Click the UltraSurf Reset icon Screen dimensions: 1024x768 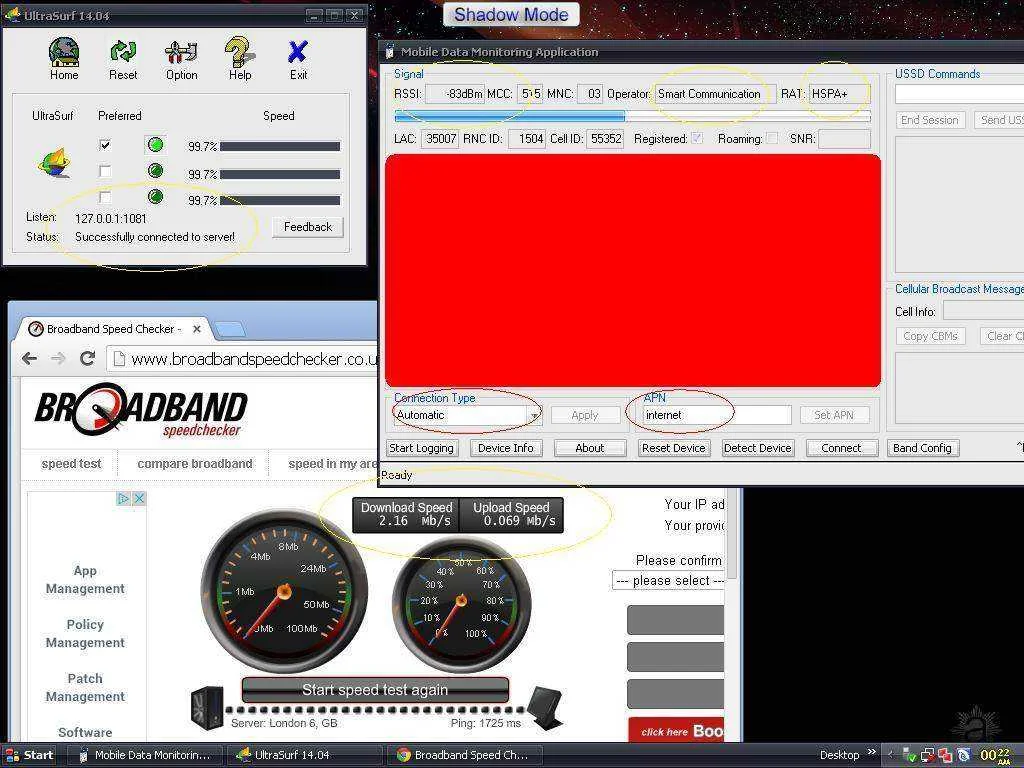[x=123, y=51]
